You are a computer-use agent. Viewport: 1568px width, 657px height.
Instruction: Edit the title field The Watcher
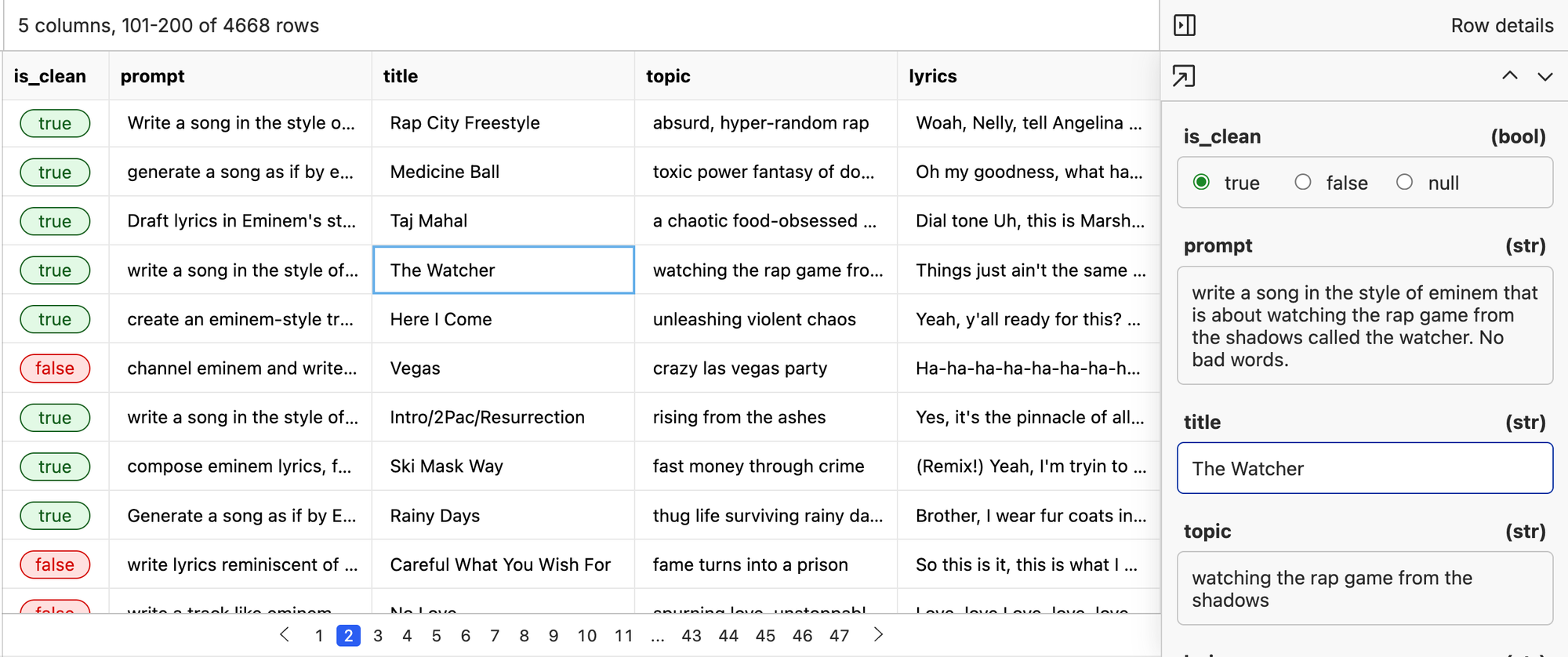(x=1364, y=468)
